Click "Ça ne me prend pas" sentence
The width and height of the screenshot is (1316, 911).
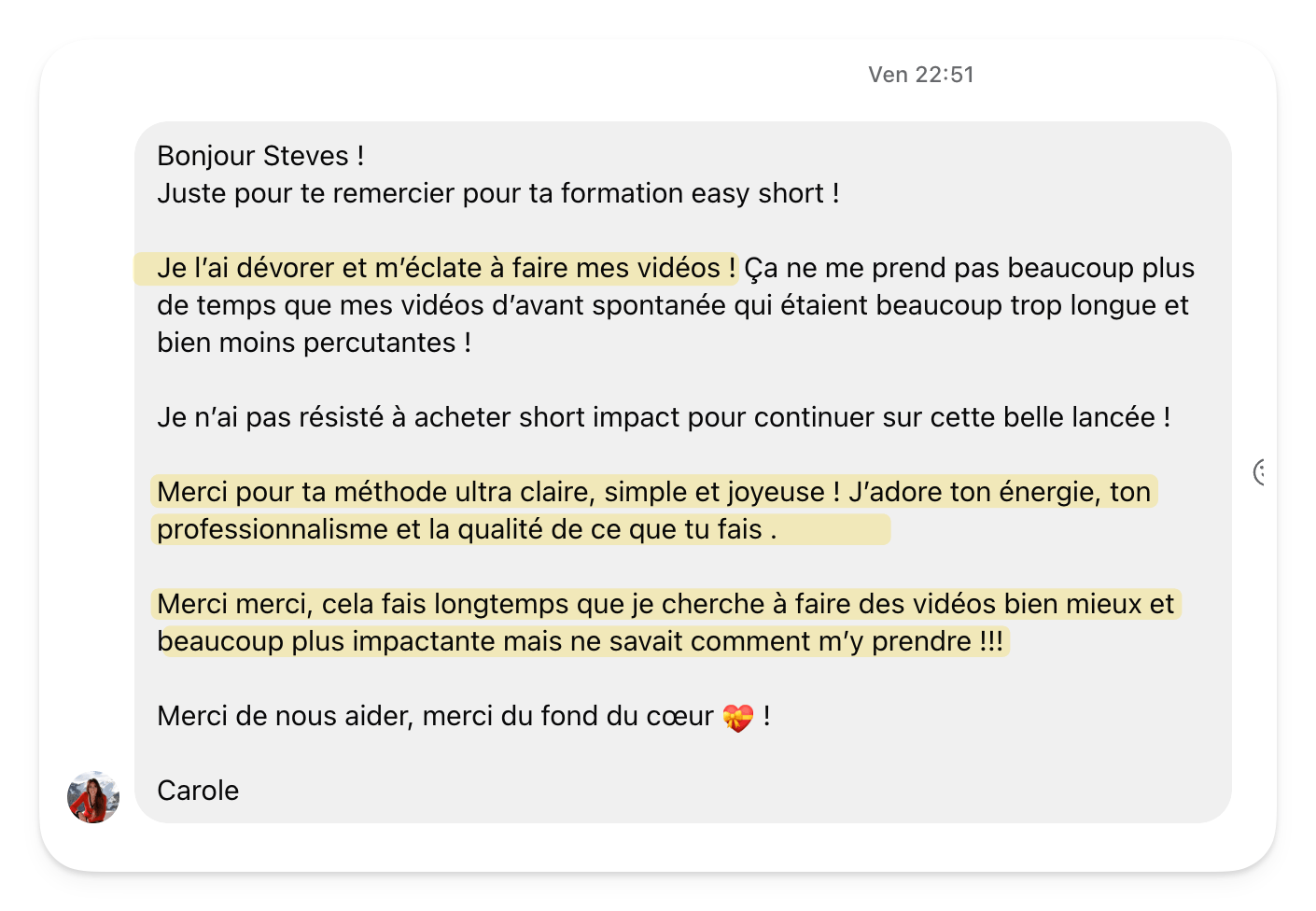tap(969, 269)
